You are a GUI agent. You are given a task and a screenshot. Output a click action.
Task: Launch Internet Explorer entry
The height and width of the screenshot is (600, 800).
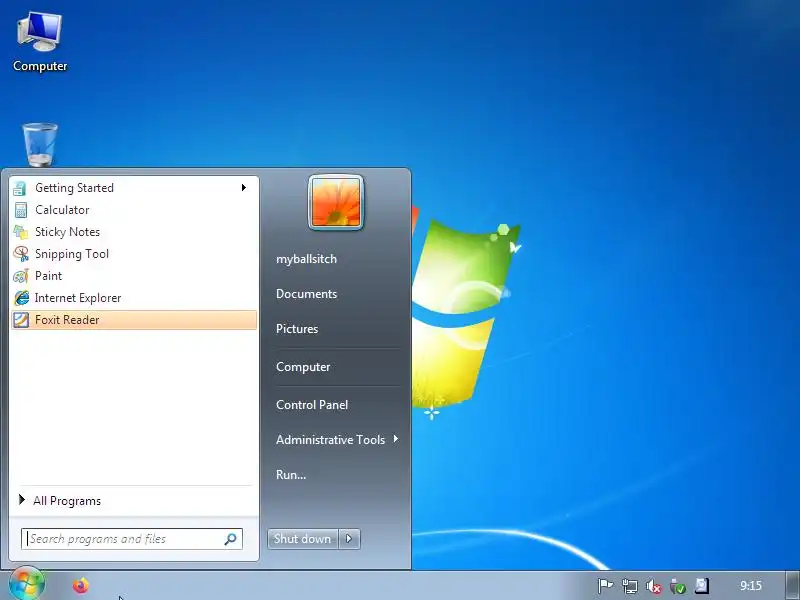[134, 298]
